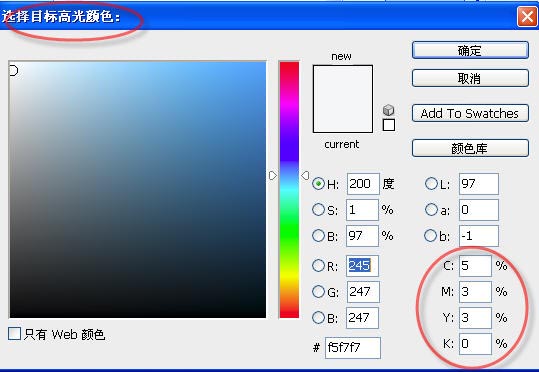Viewport: 539px width, 372px height.
Task: Click the Lab b field showing -1
Action: [x=479, y=236]
